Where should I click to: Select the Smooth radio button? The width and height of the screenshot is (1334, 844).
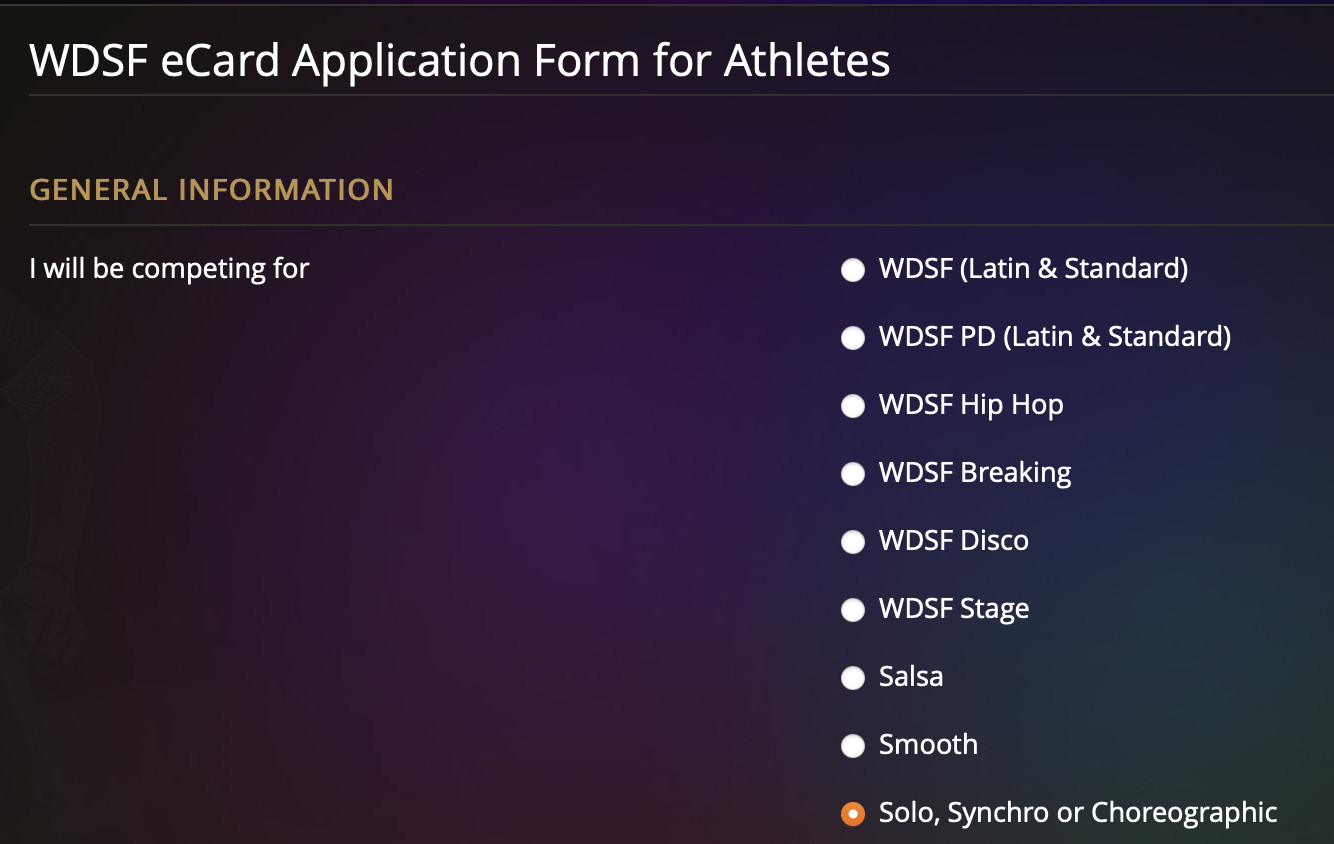pos(853,746)
